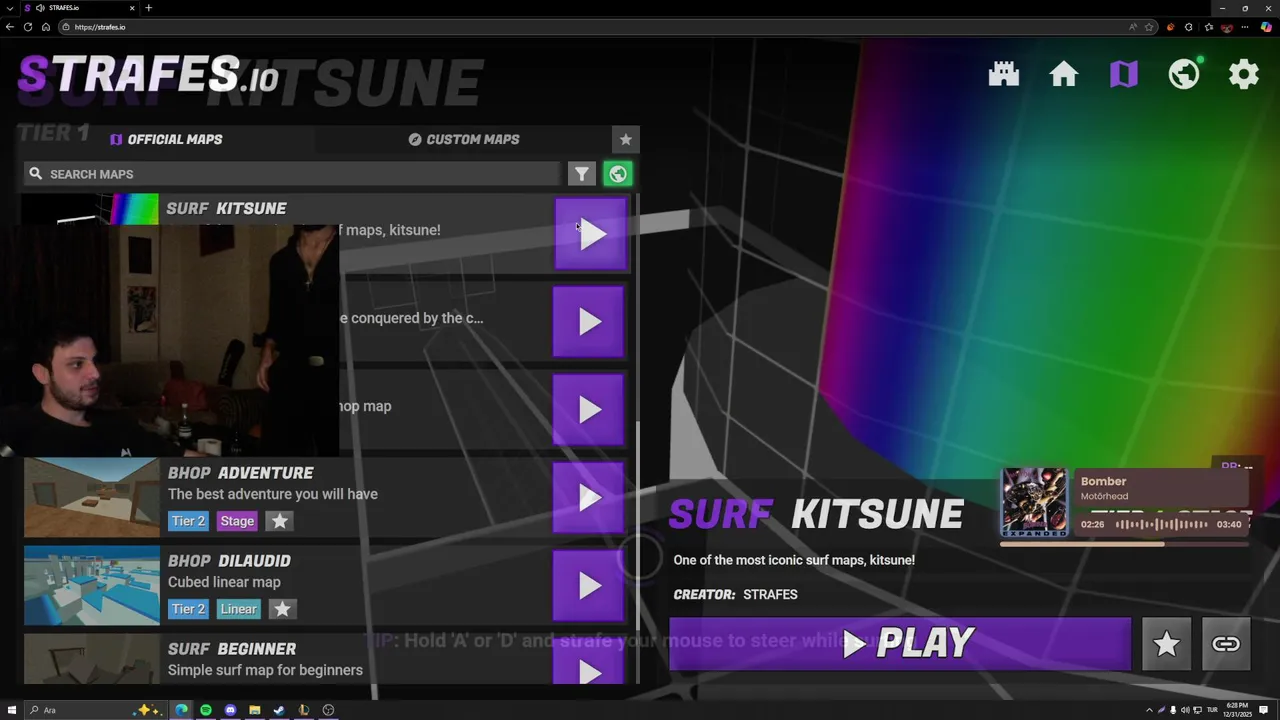Switch to the Custom Maps tab

pyautogui.click(x=464, y=139)
